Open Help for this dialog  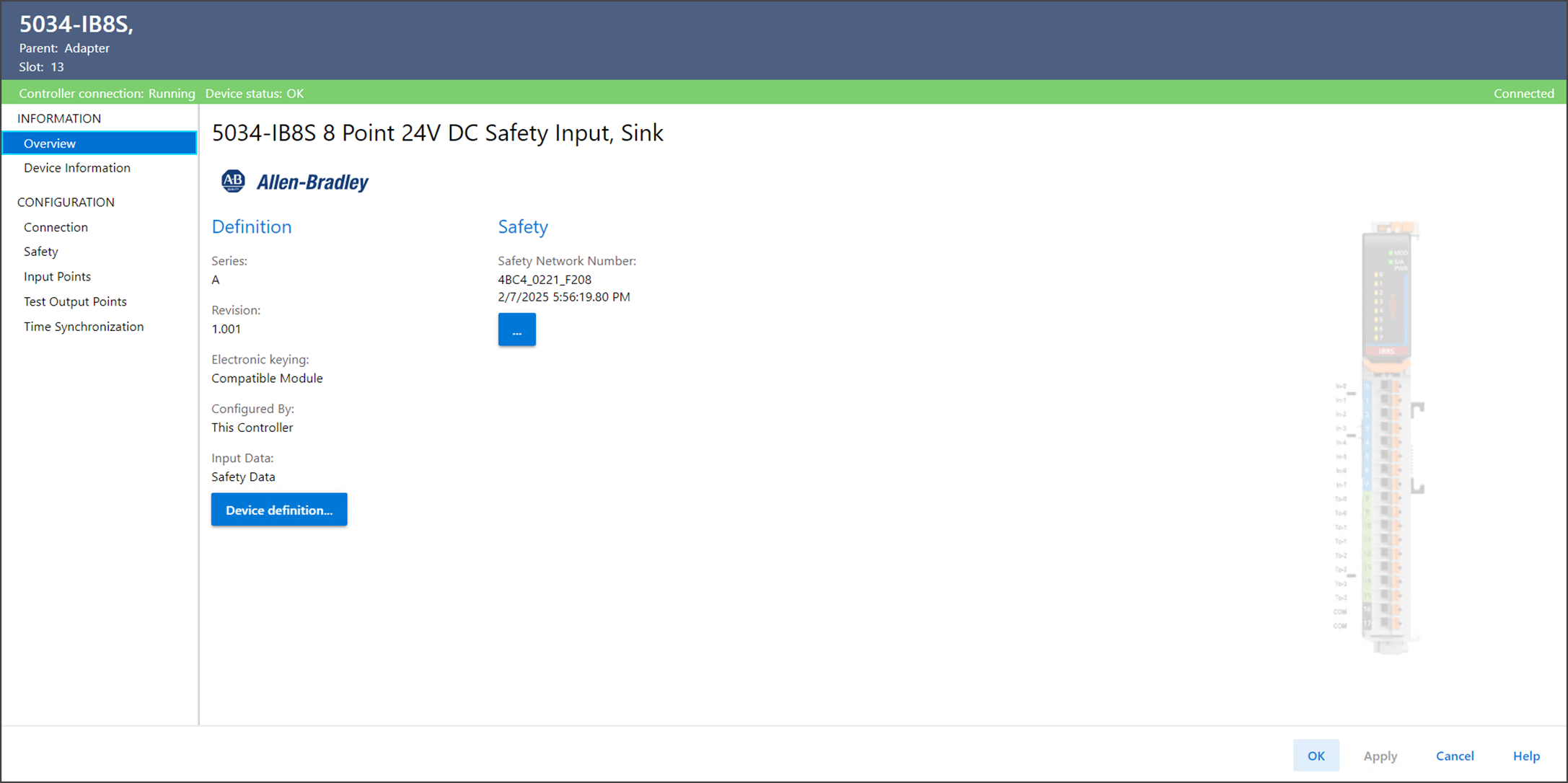pyautogui.click(x=1526, y=756)
